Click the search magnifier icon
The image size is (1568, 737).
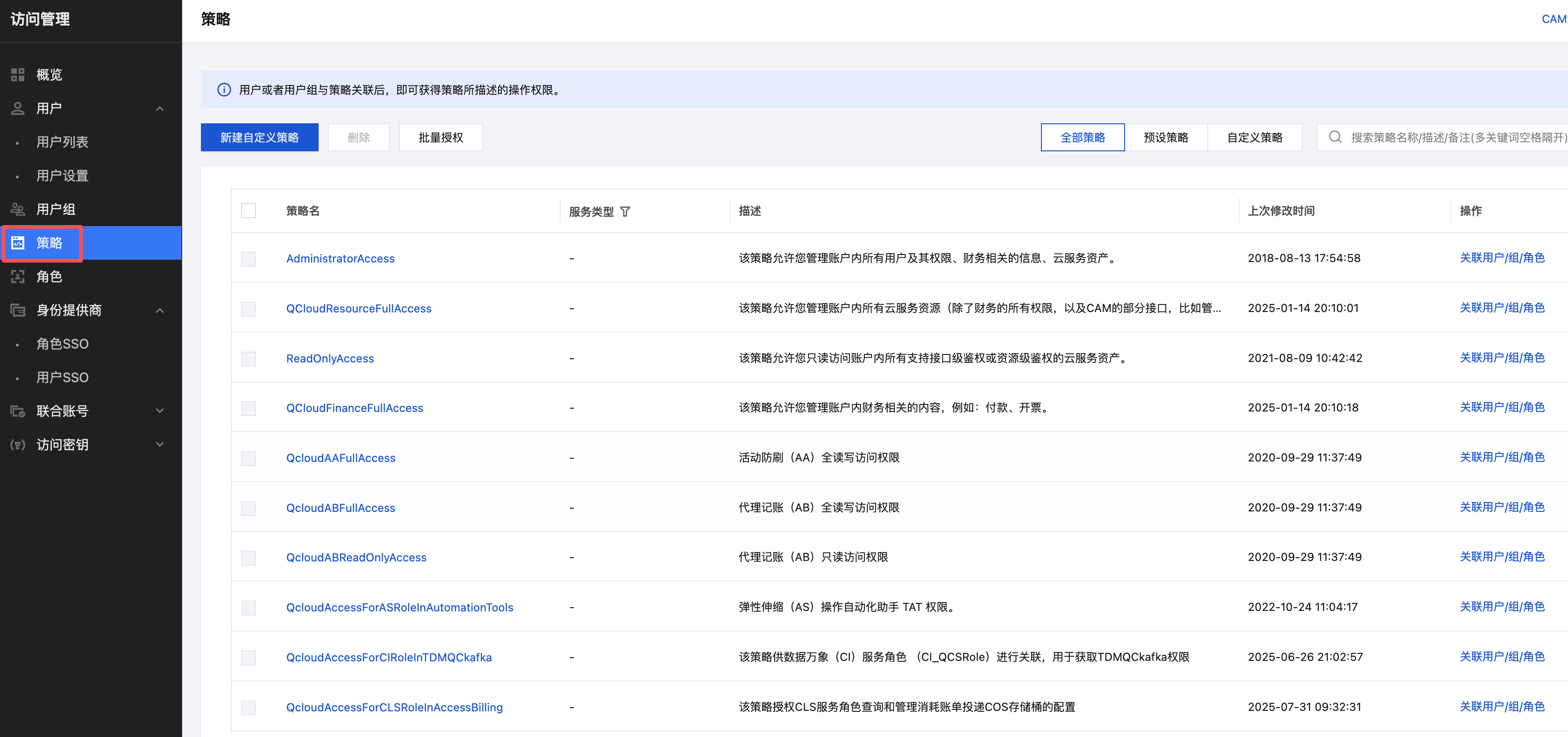click(1335, 137)
